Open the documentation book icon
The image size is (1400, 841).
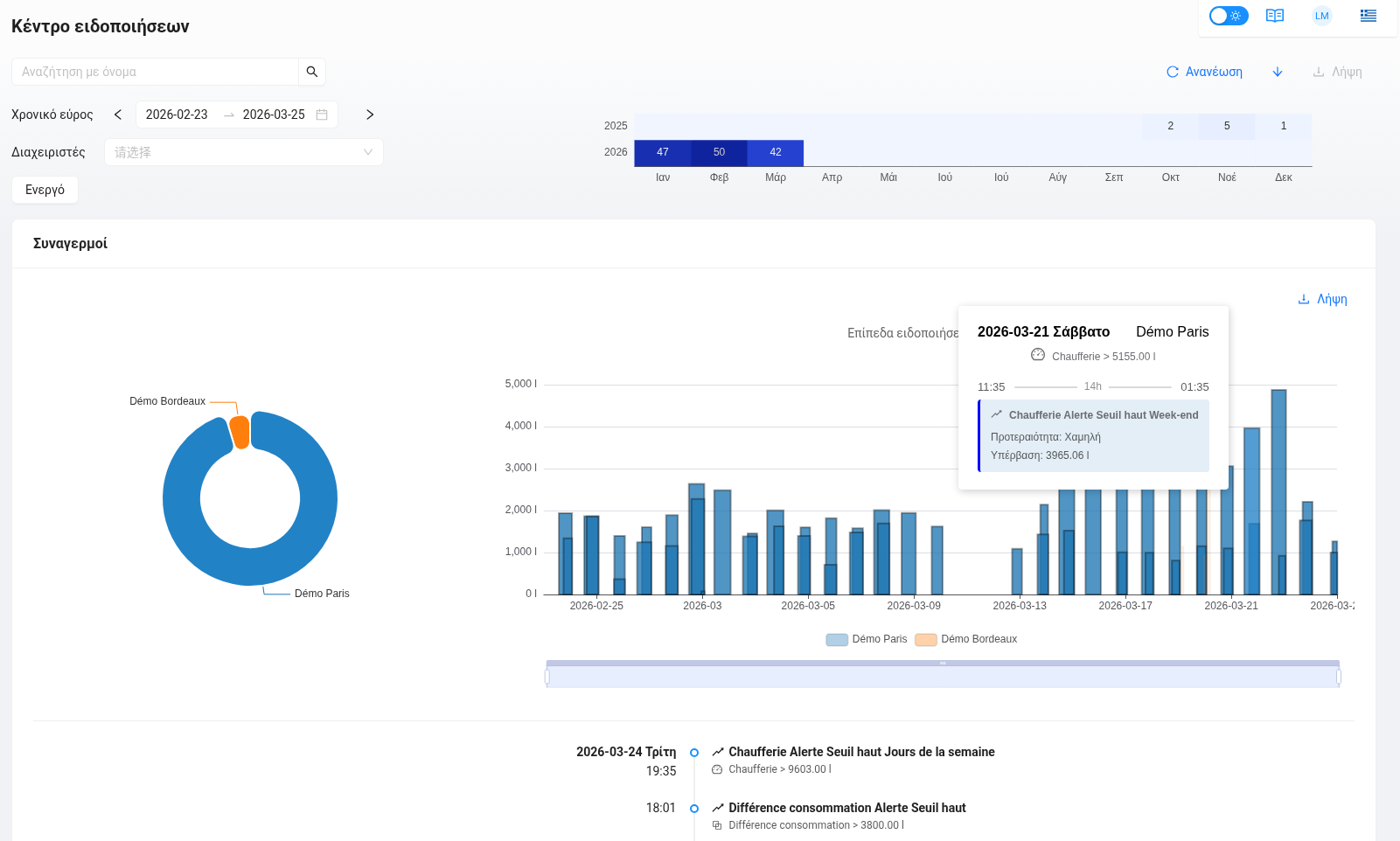(1275, 16)
